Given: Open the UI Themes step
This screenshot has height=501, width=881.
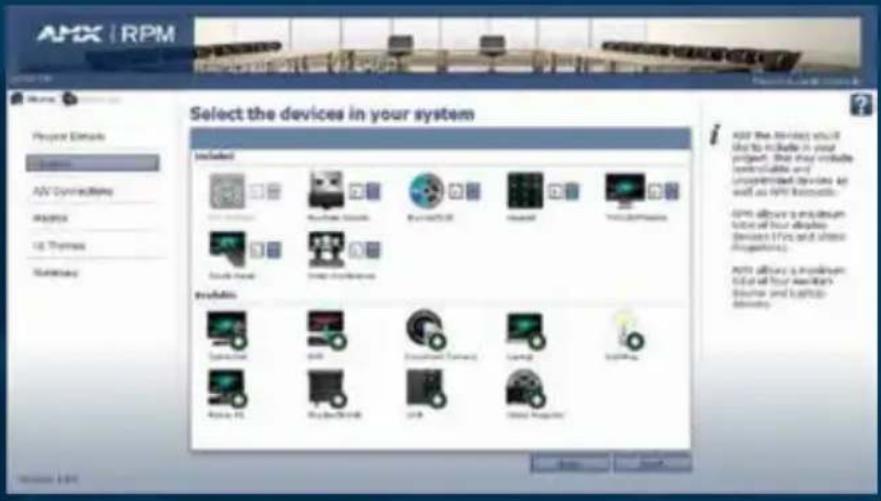Looking at the screenshot, I should coord(59,245).
